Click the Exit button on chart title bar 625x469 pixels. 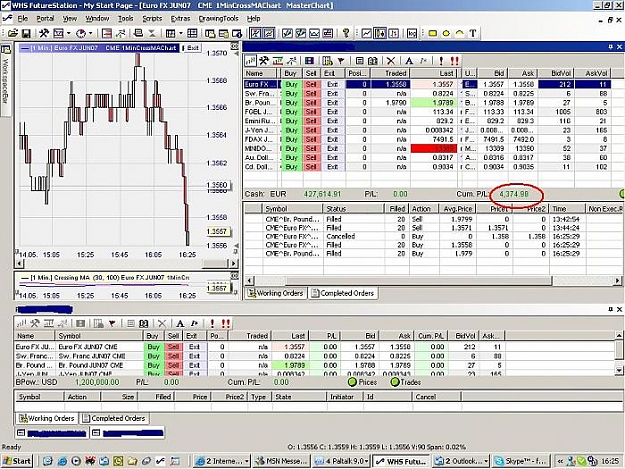193,48
